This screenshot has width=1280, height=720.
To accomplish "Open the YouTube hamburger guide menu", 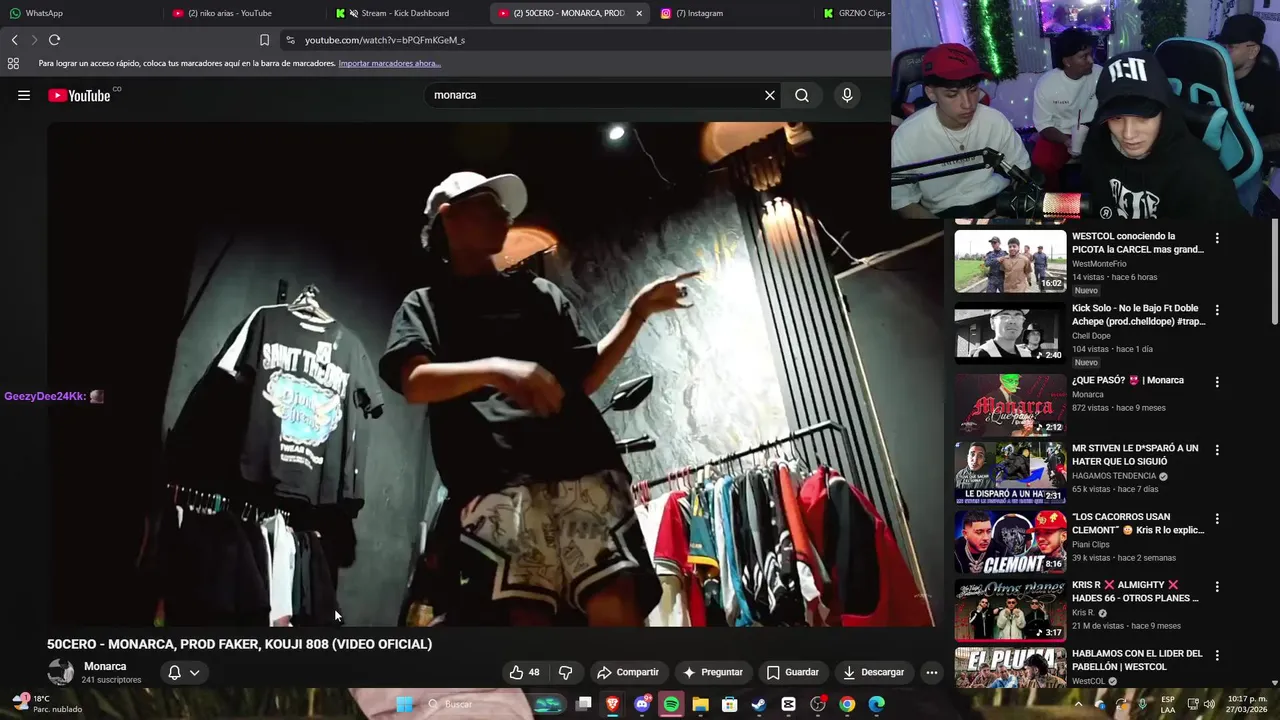I will pos(24,95).
